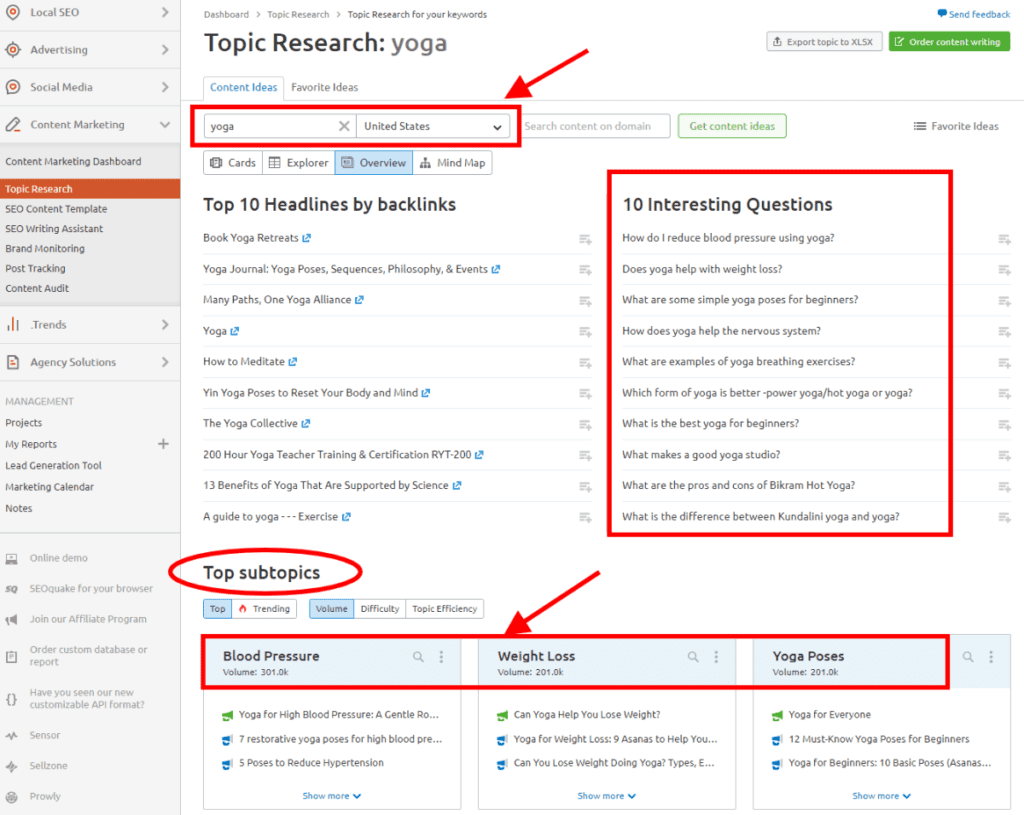Open more options on Blood Pressure card

coord(441,657)
